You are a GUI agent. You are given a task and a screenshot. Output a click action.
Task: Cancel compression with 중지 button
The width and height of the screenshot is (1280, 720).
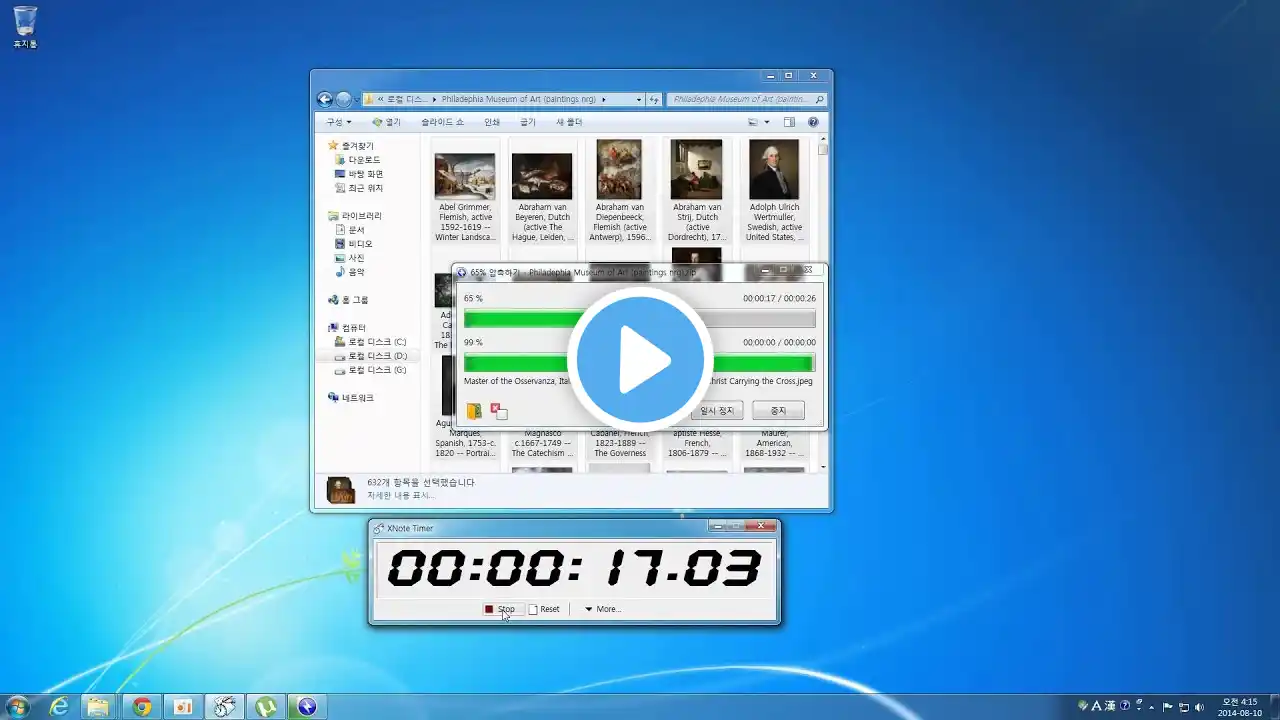(778, 411)
